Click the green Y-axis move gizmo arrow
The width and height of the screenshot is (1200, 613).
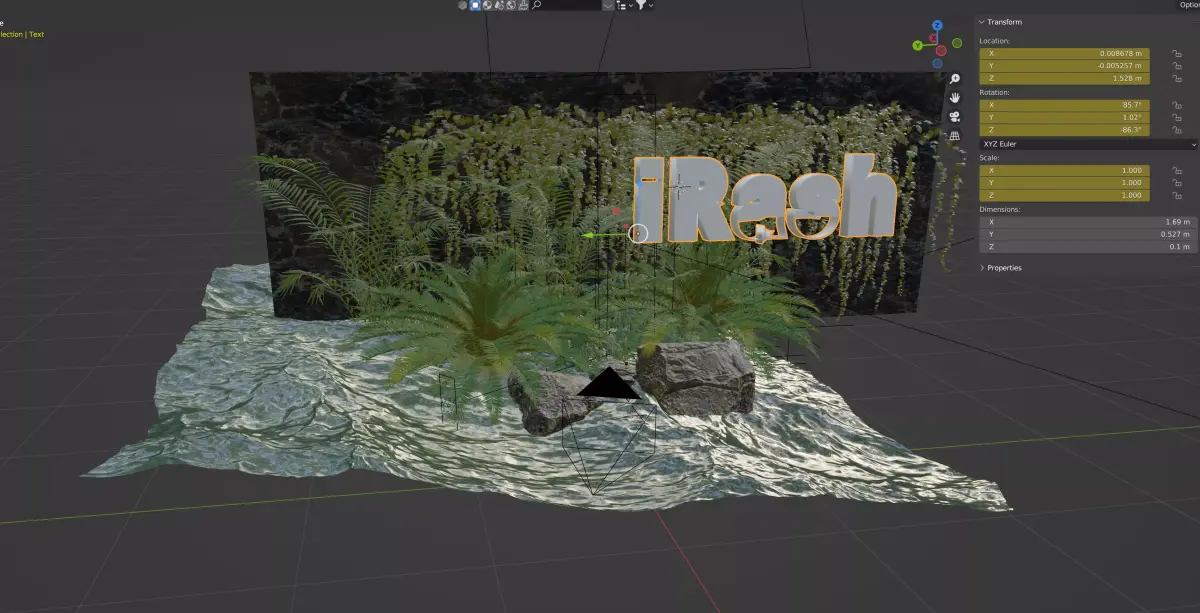click(x=589, y=236)
